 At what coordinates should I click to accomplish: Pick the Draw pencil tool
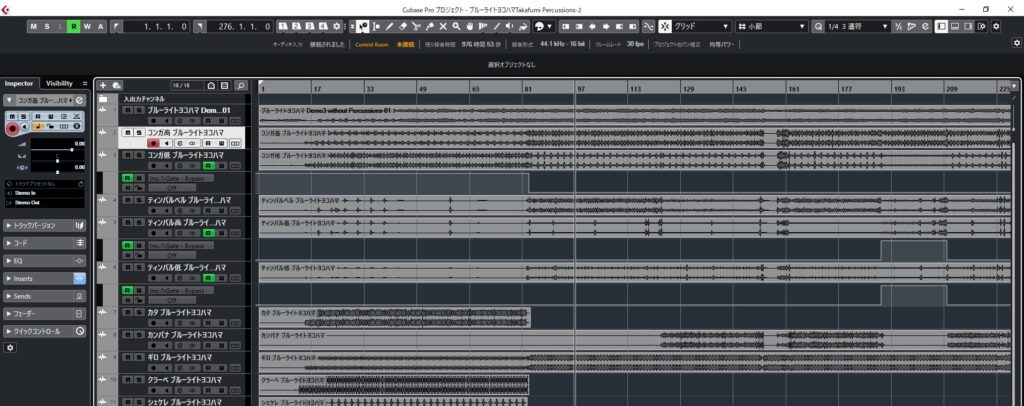click(389, 26)
